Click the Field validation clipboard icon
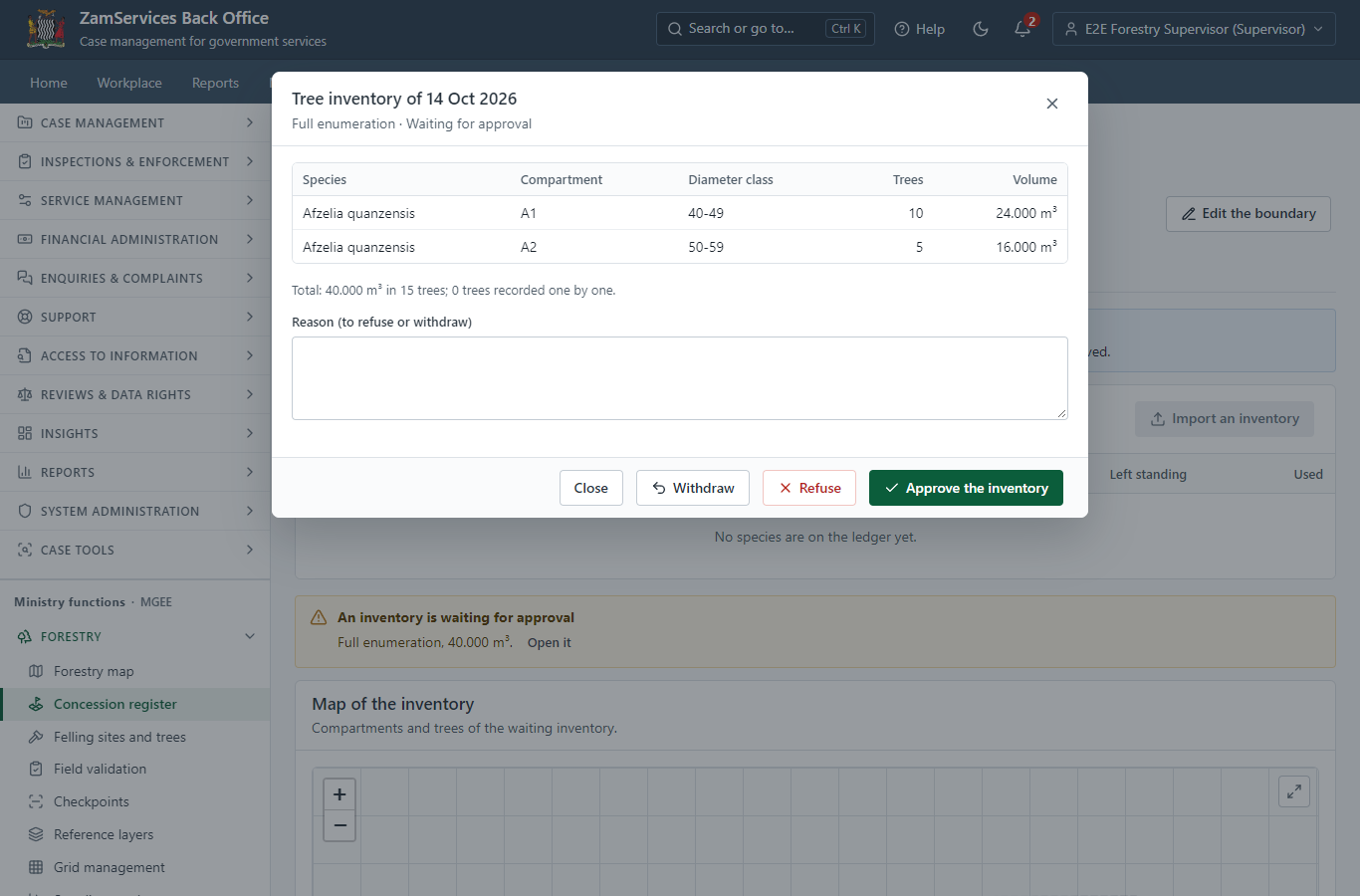 (36, 769)
